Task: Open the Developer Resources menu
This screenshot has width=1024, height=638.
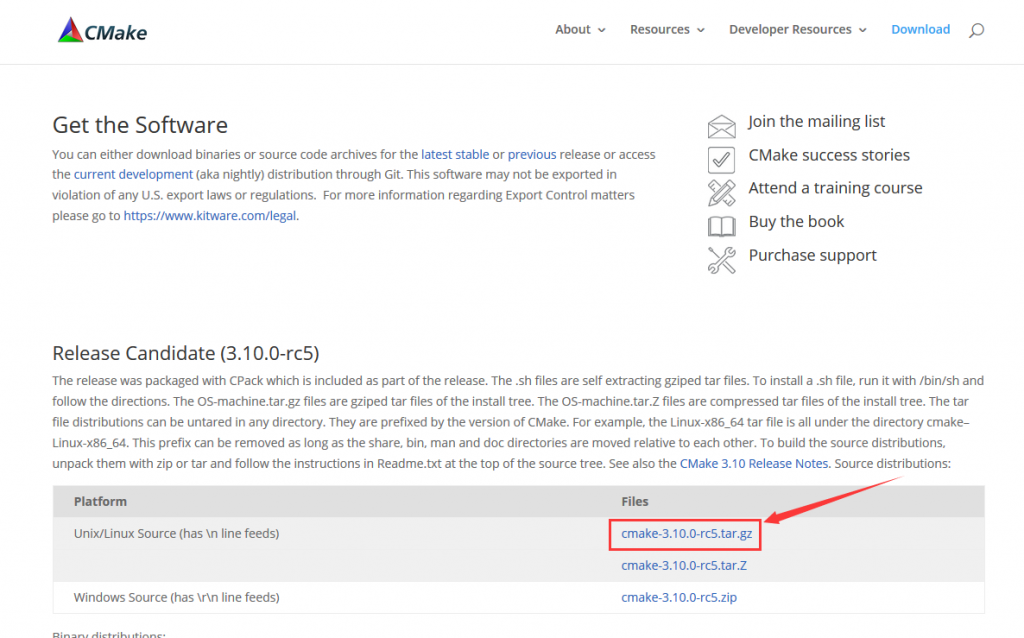Action: pyautogui.click(x=790, y=29)
